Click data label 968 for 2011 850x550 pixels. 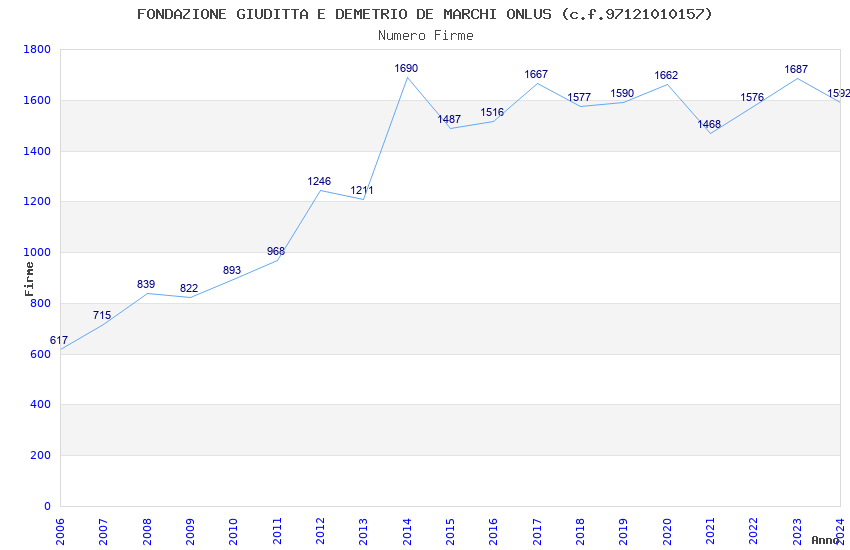(x=276, y=251)
